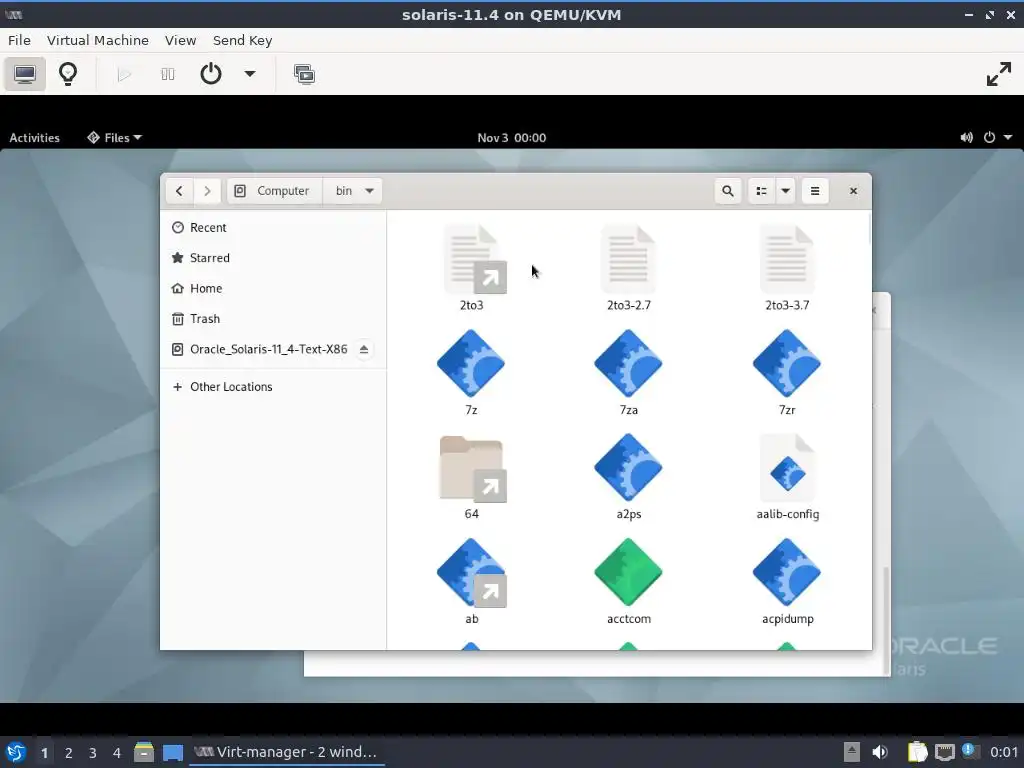The height and width of the screenshot is (768, 1024).
Task: Select the acpidump executable
Action: [x=787, y=582]
